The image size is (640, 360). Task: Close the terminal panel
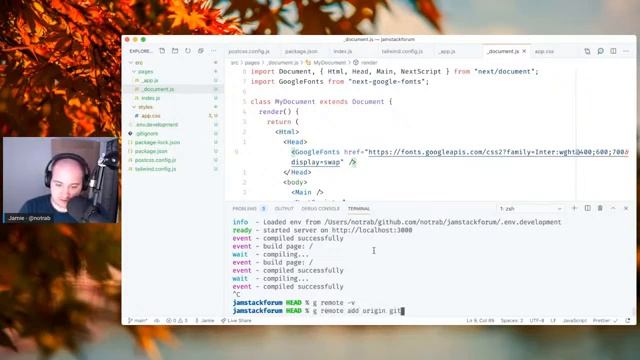[626, 208]
